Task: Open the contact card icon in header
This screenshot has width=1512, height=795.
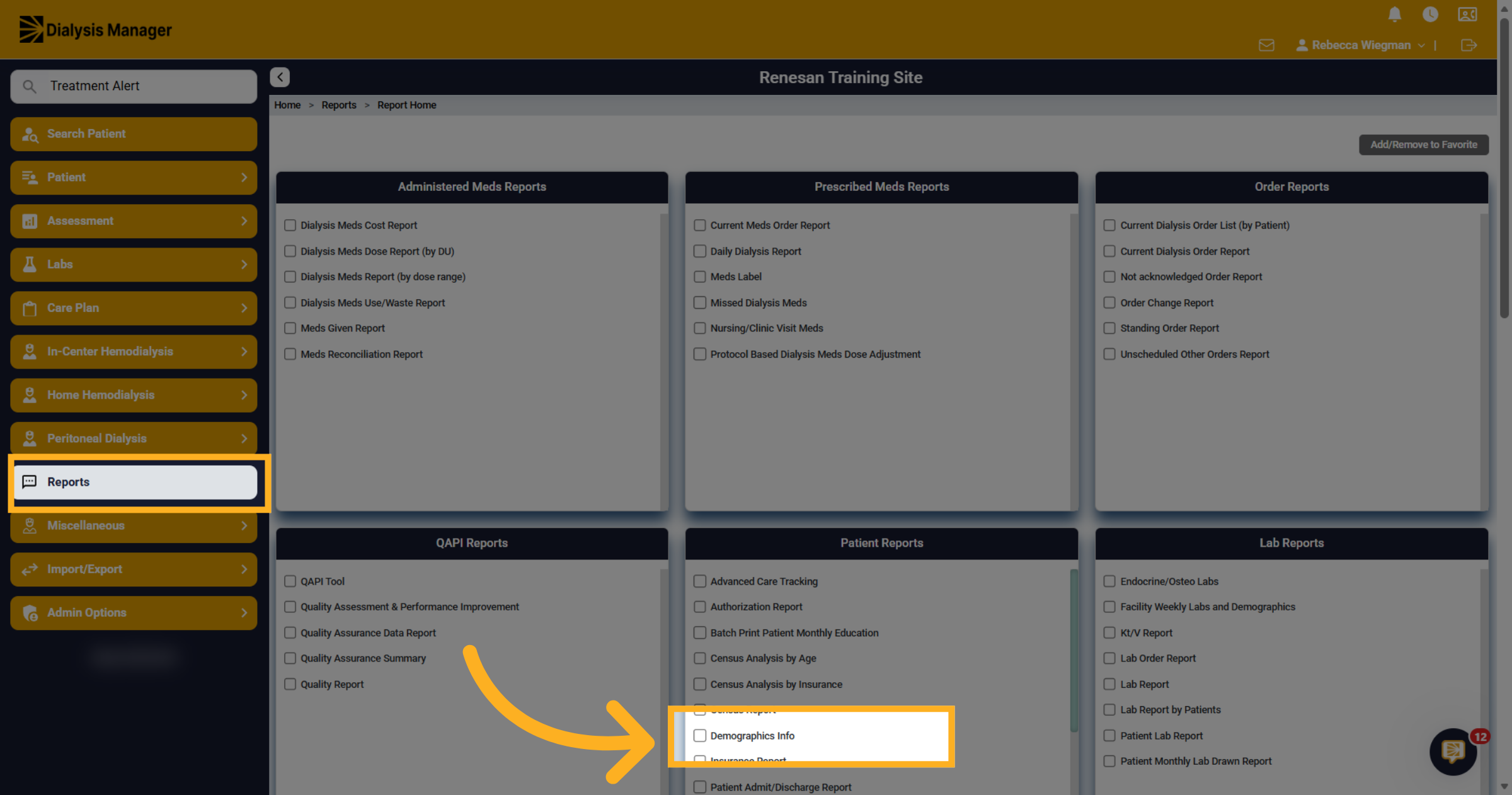Action: (x=1467, y=14)
